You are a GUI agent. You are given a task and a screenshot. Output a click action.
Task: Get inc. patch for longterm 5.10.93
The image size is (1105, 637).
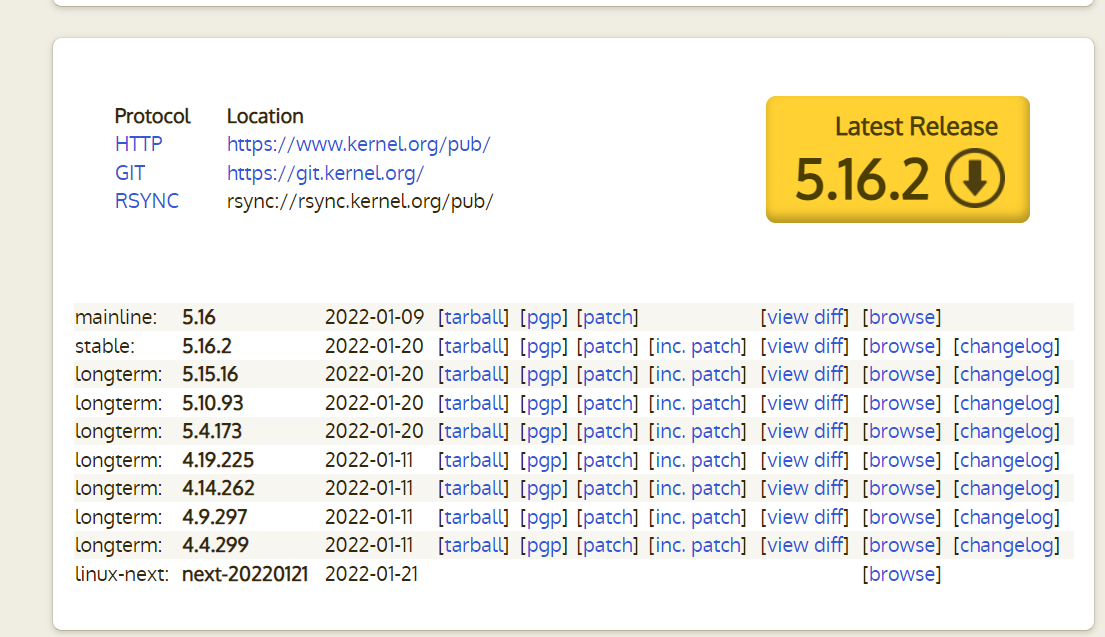click(x=698, y=403)
